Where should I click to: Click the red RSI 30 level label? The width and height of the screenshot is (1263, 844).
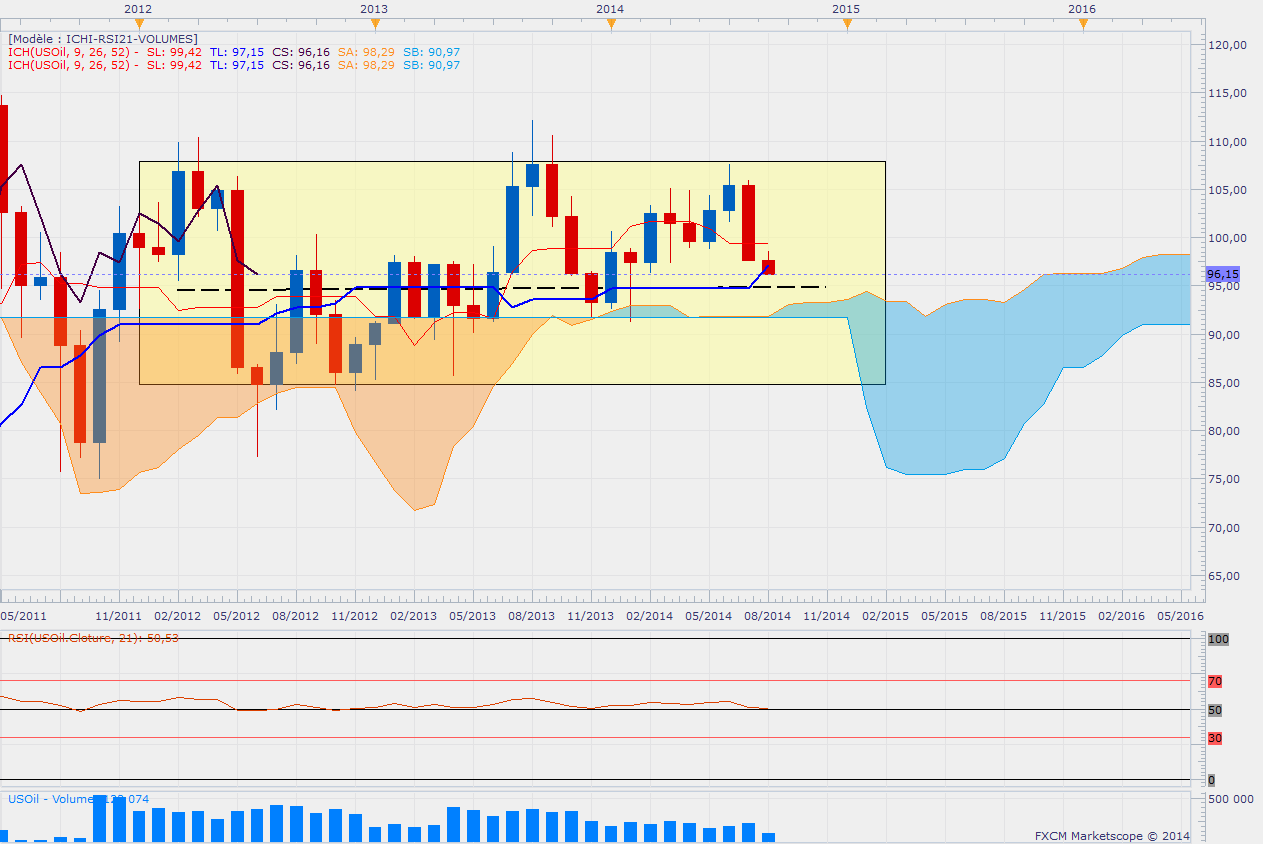tap(1215, 738)
